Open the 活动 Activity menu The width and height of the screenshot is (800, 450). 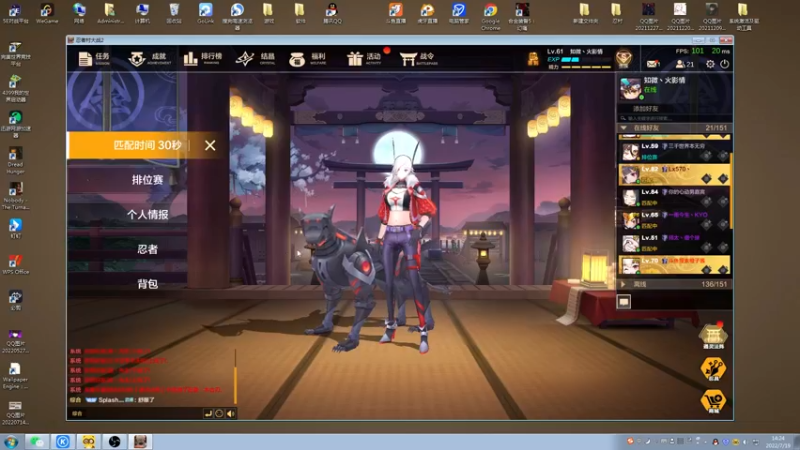pyautogui.click(x=364, y=59)
